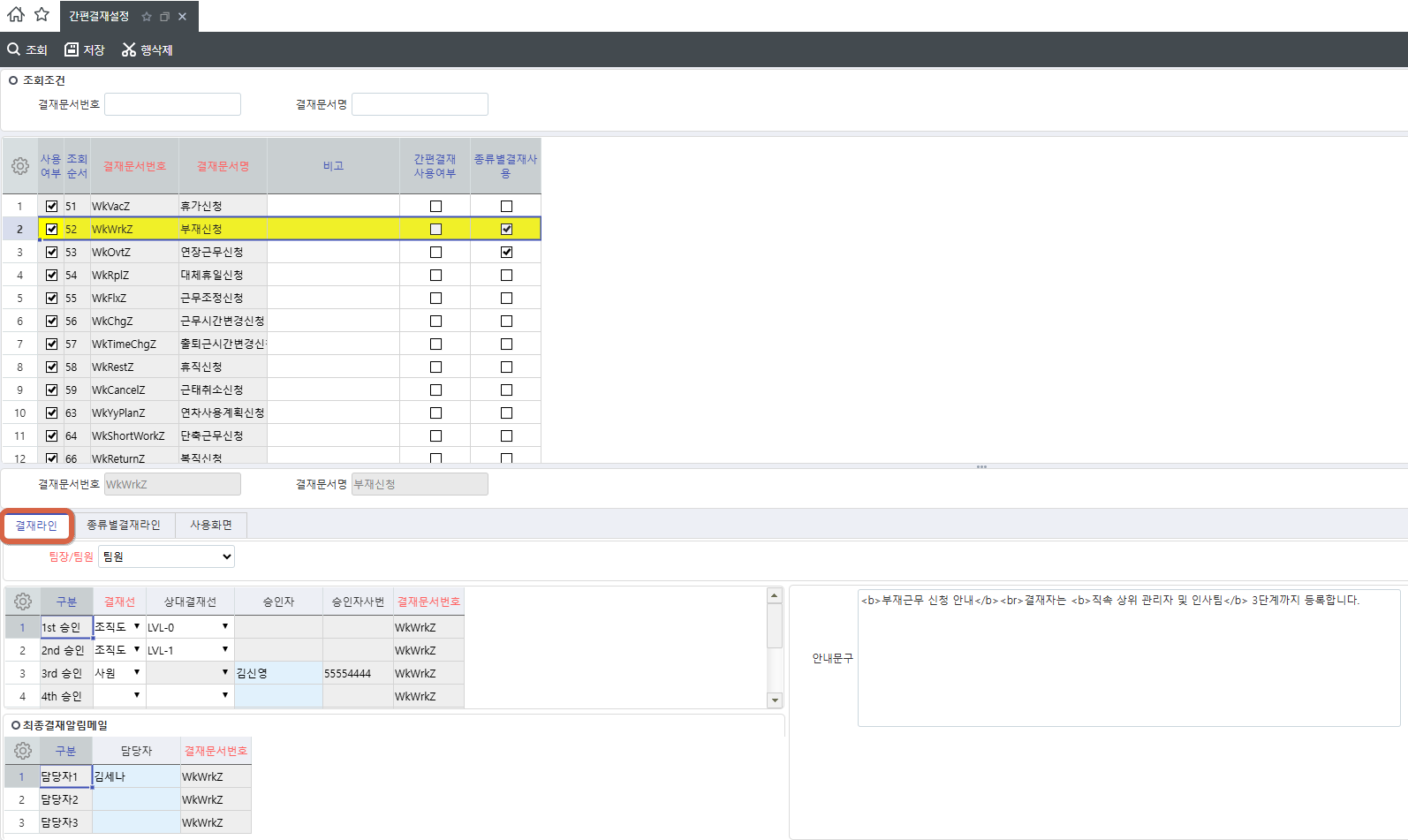Screen dimensions: 1408x840
Task: Expand the 결재선 dropdown in the 3rd 승인 row
Action: (x=137, y=672)
